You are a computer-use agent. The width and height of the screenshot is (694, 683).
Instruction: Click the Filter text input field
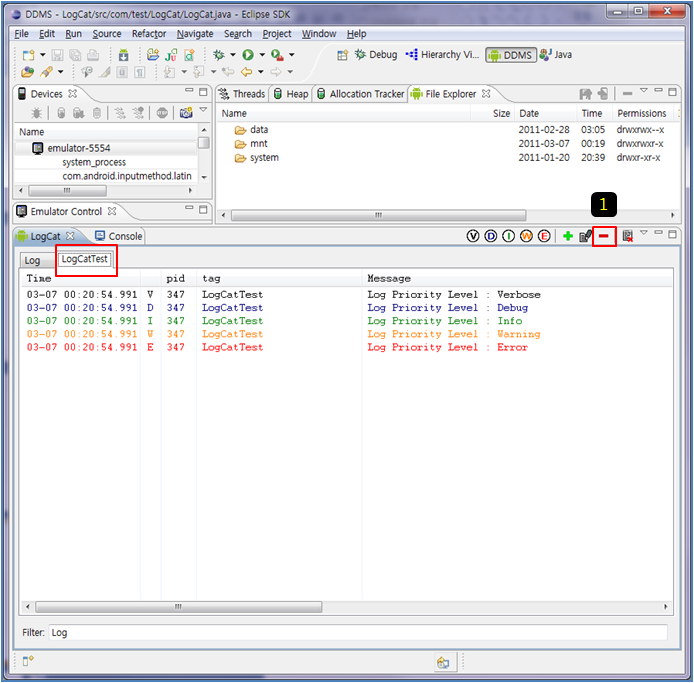[x=358, y=632]
